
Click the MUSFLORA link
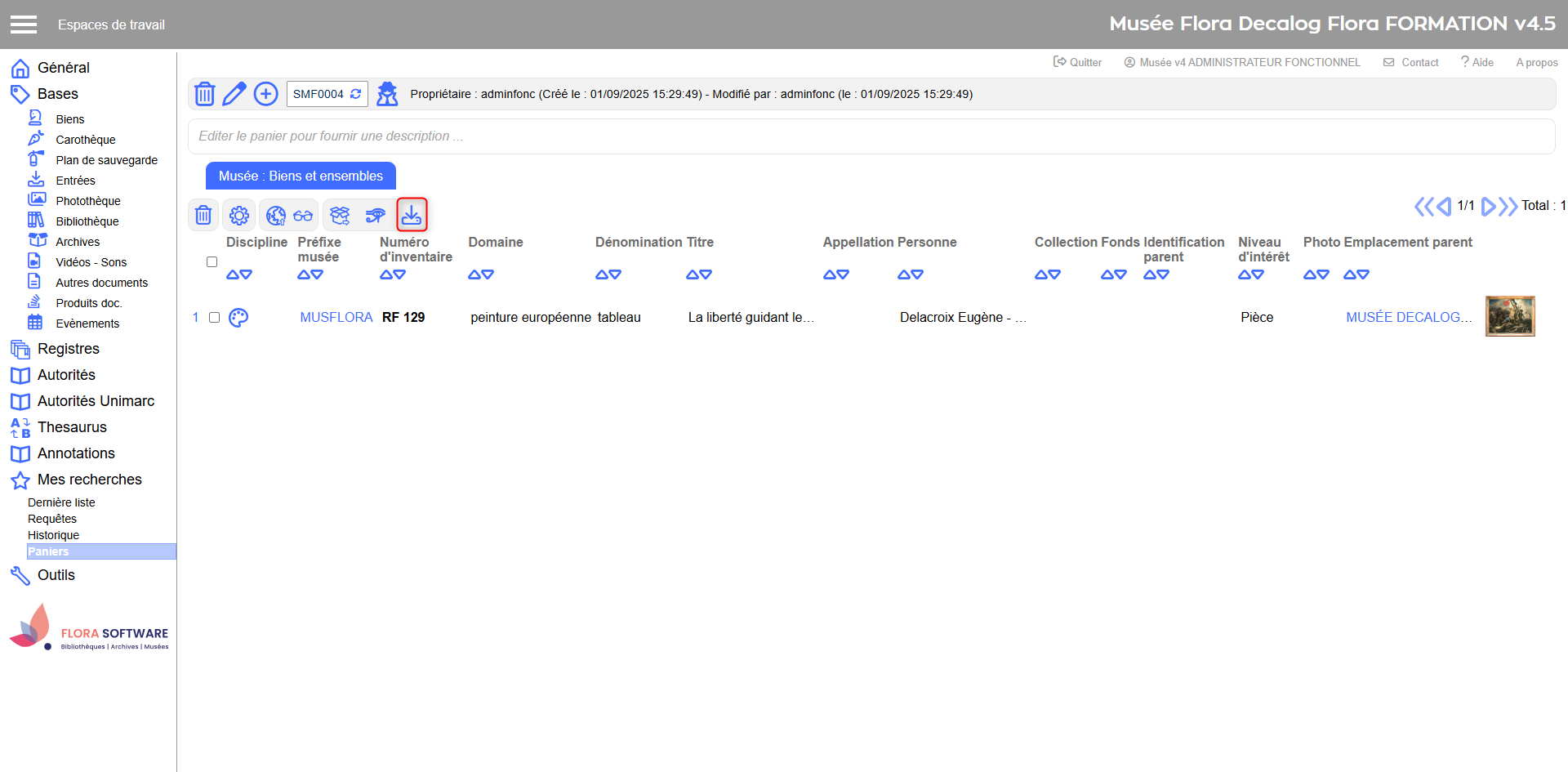[336, 318]
